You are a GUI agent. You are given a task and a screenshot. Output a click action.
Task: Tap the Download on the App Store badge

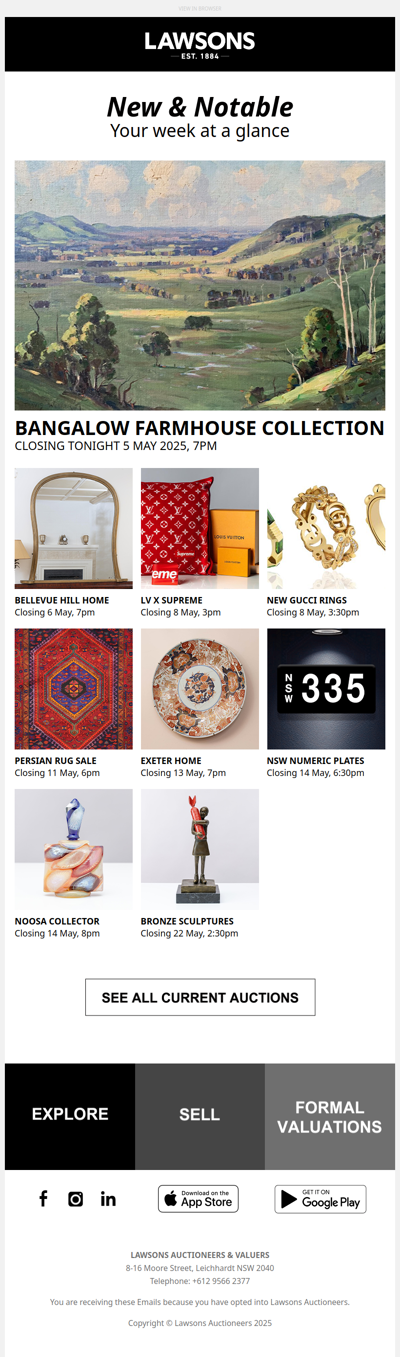click(x=198, y=1199)
